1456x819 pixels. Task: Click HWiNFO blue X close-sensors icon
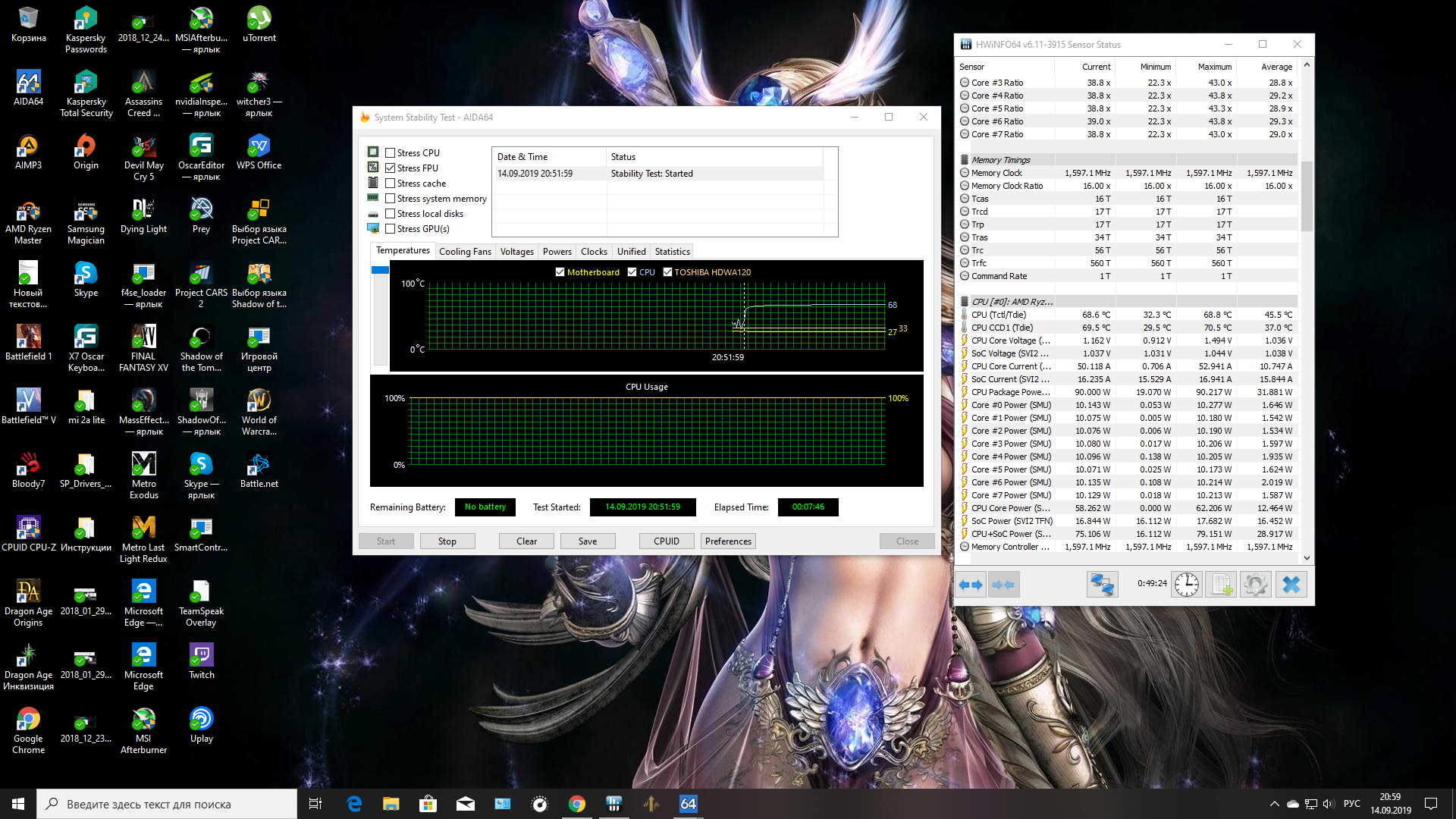tap(1291, 585)
